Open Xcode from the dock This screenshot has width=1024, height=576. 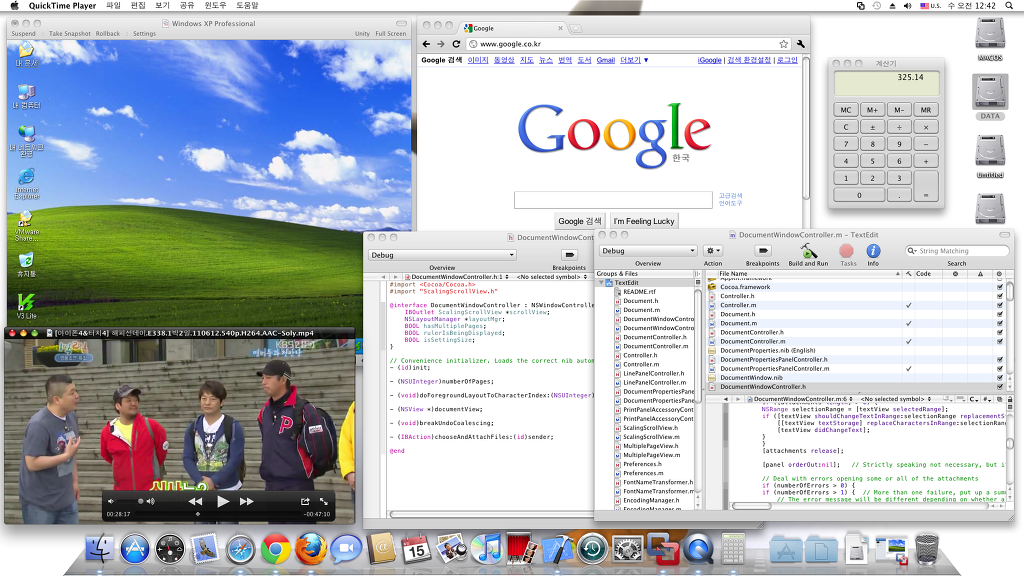coord(557,549)
